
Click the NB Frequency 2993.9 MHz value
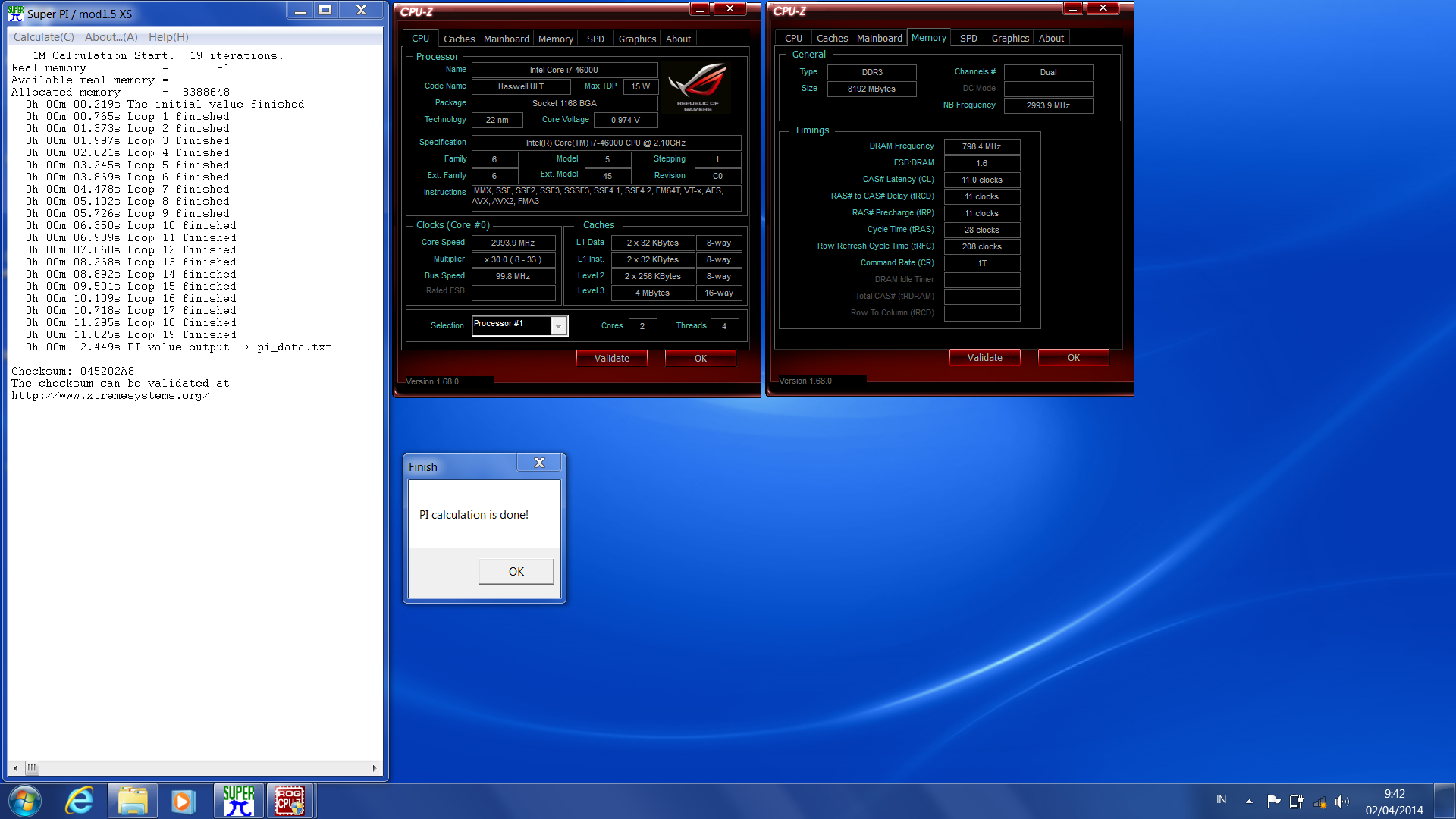(x=1049, y=105)
